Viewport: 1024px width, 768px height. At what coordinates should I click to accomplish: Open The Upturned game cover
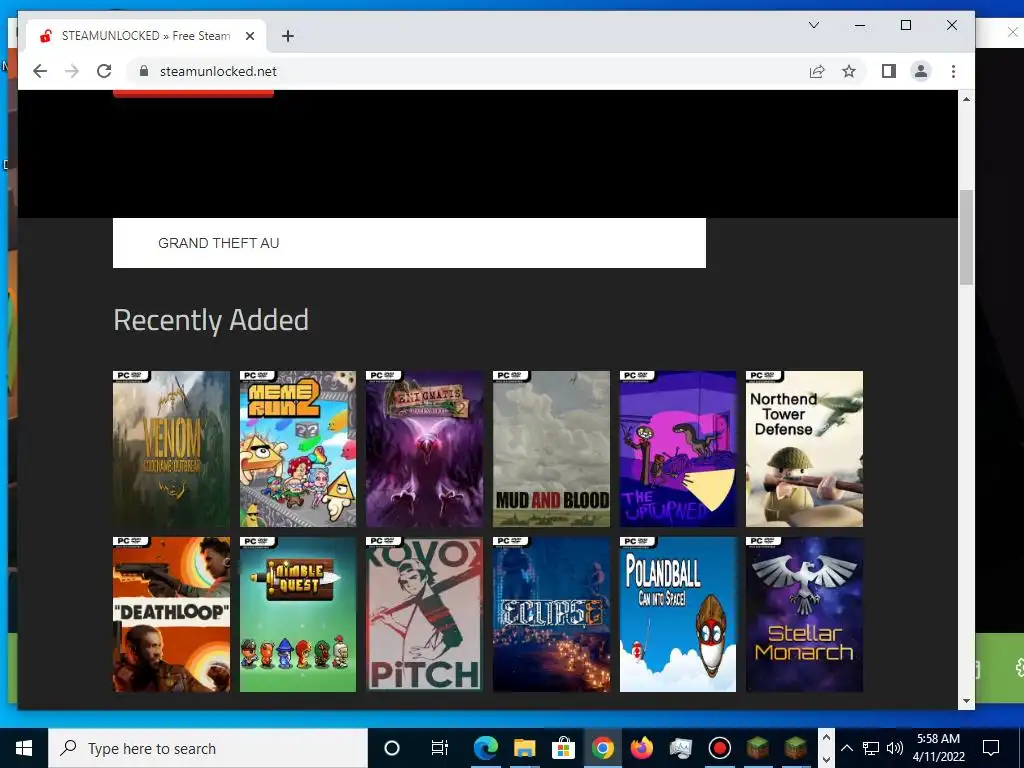click(x=678, y=449)
